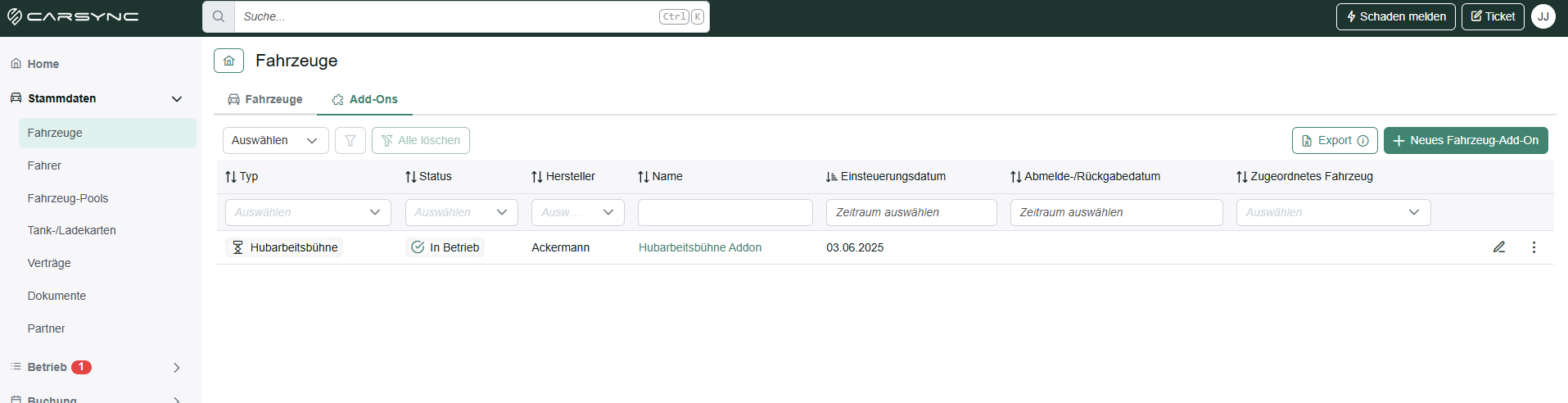Click the info icon on Export button
This screenshot has width=1568, height=403.
[x=1363, y=141]
